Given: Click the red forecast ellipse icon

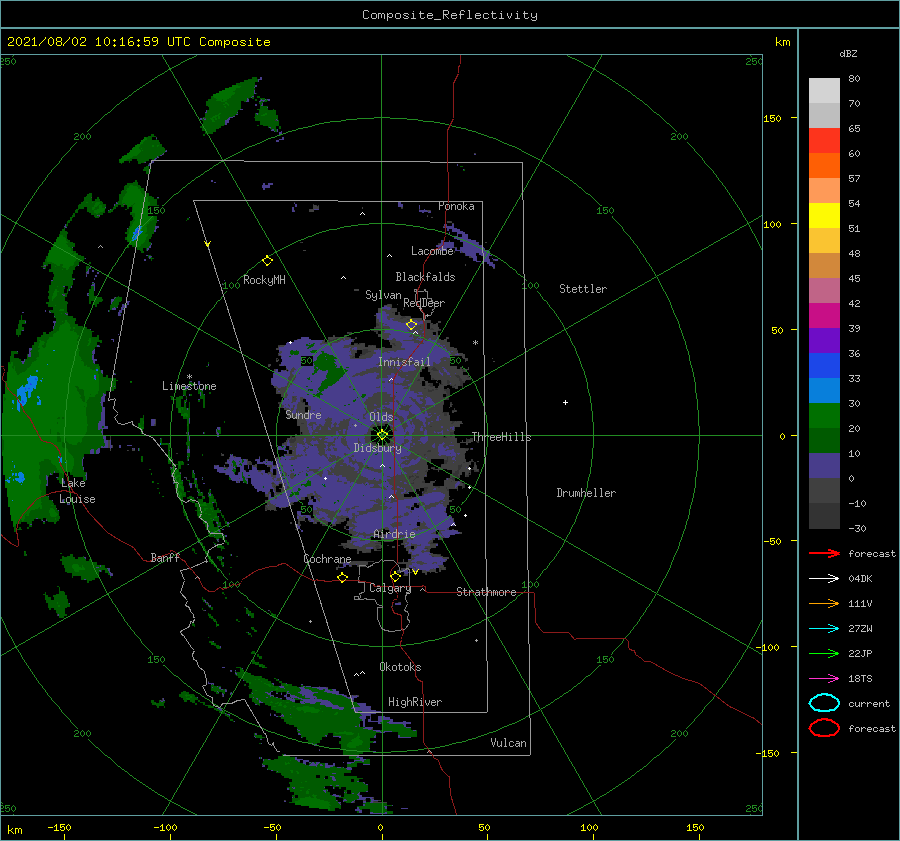Looking at the screenshot, I should coord(824,728).
